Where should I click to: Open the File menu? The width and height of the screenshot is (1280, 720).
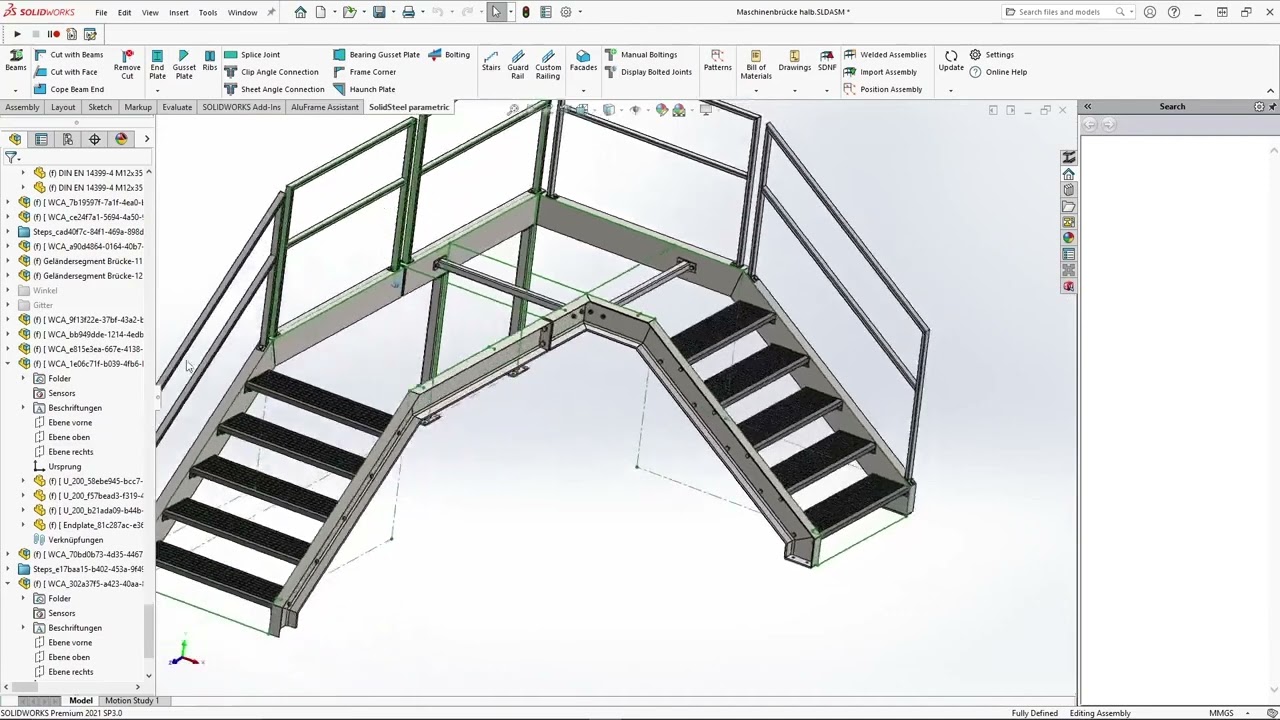[x=101, y=13]
